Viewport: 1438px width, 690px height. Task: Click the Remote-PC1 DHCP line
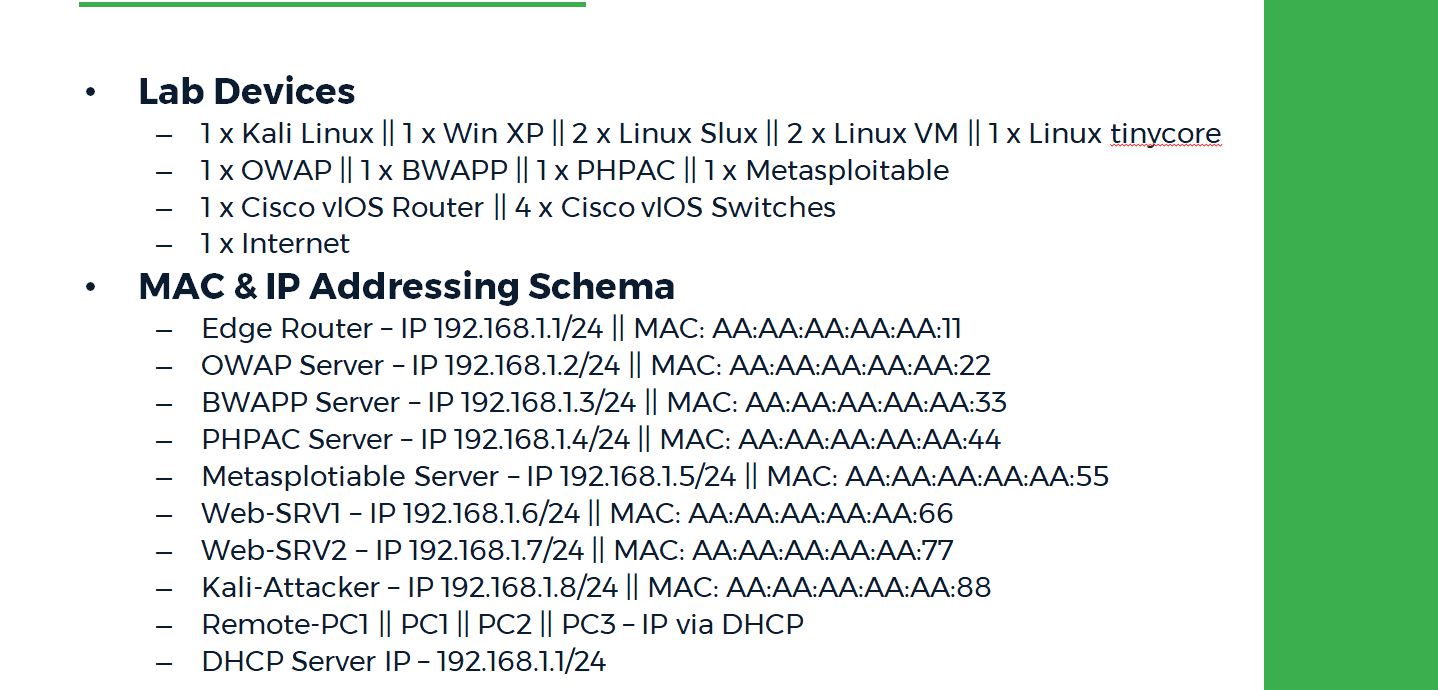point(502,625)
